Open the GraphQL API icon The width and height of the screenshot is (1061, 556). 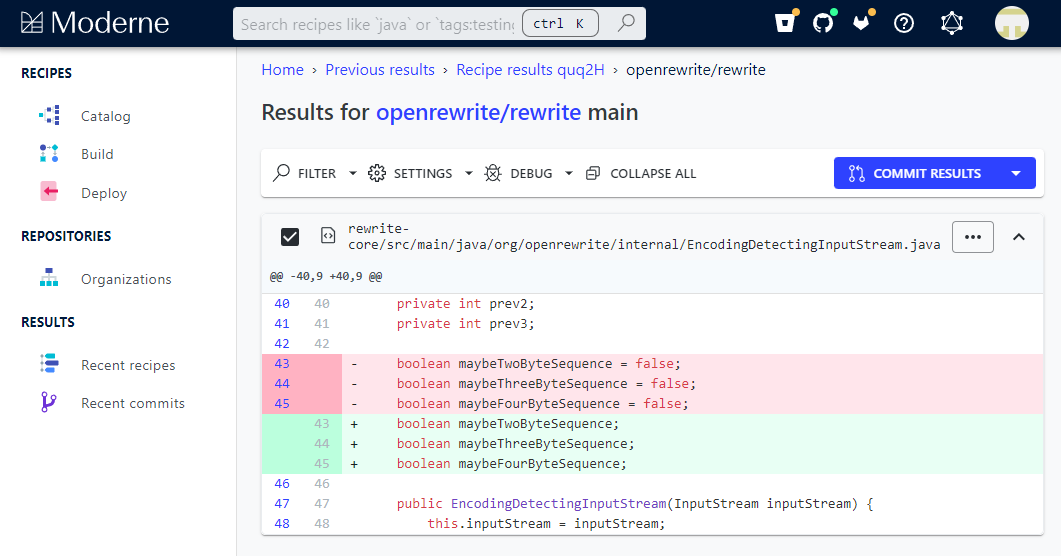point(952,24)
